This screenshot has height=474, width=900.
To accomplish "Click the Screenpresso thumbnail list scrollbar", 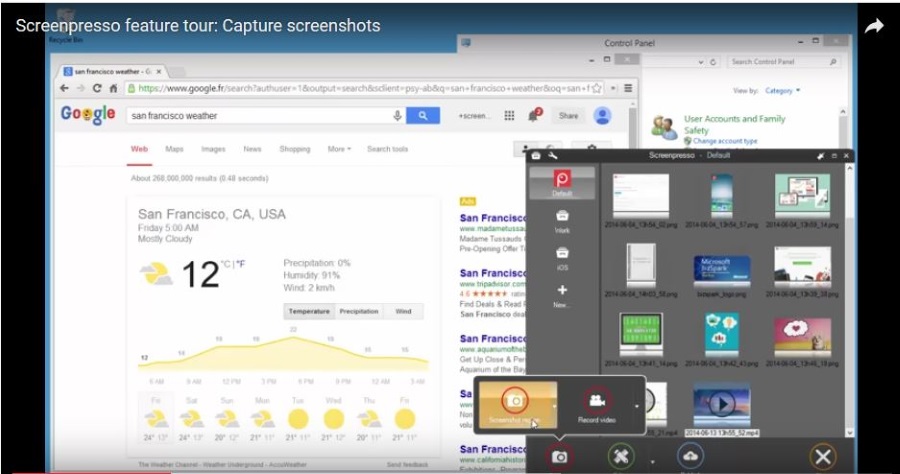I will point(849,301).
